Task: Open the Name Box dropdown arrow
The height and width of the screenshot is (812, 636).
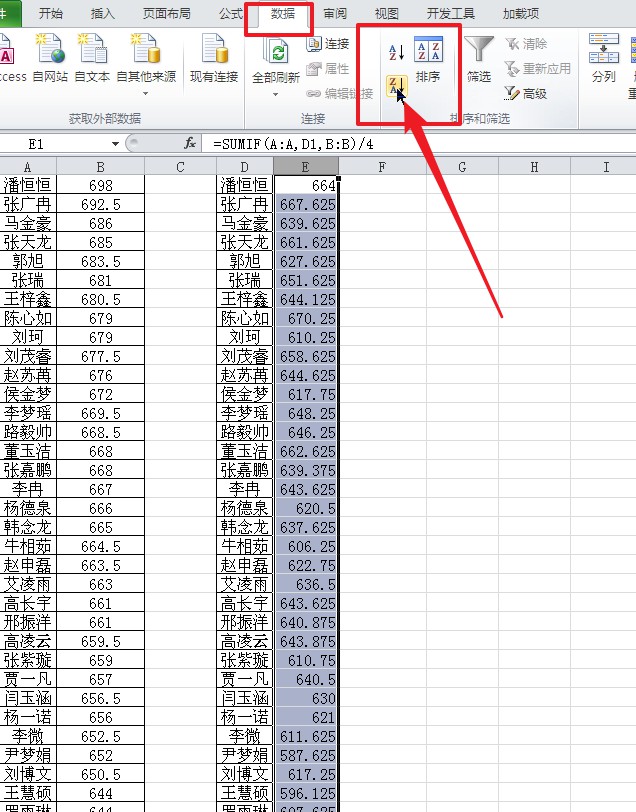Action: click(x=115, y=144)
